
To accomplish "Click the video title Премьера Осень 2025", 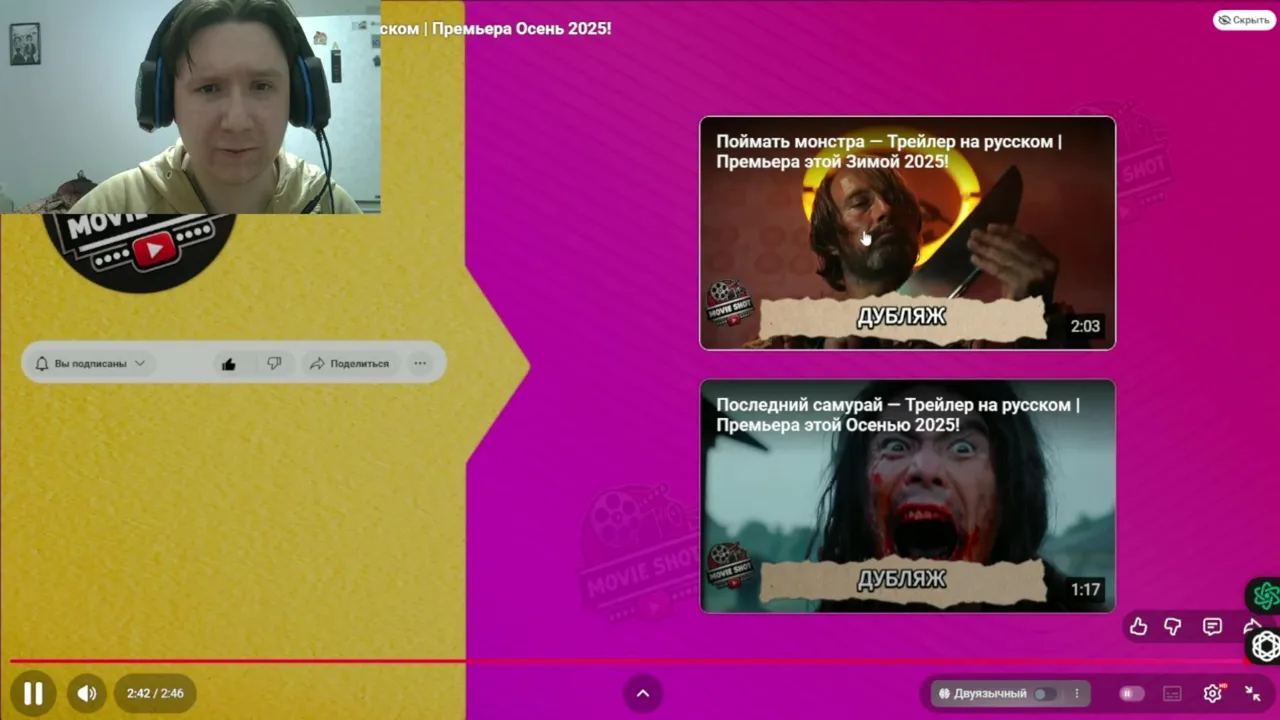I will click(x=496, y=29).
